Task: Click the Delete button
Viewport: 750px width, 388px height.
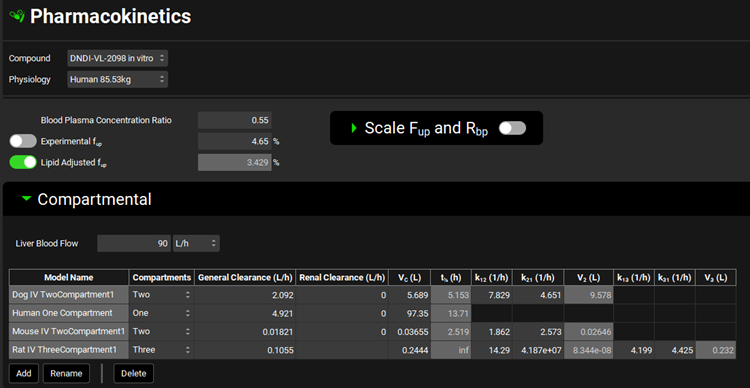Action: point(133,373)
